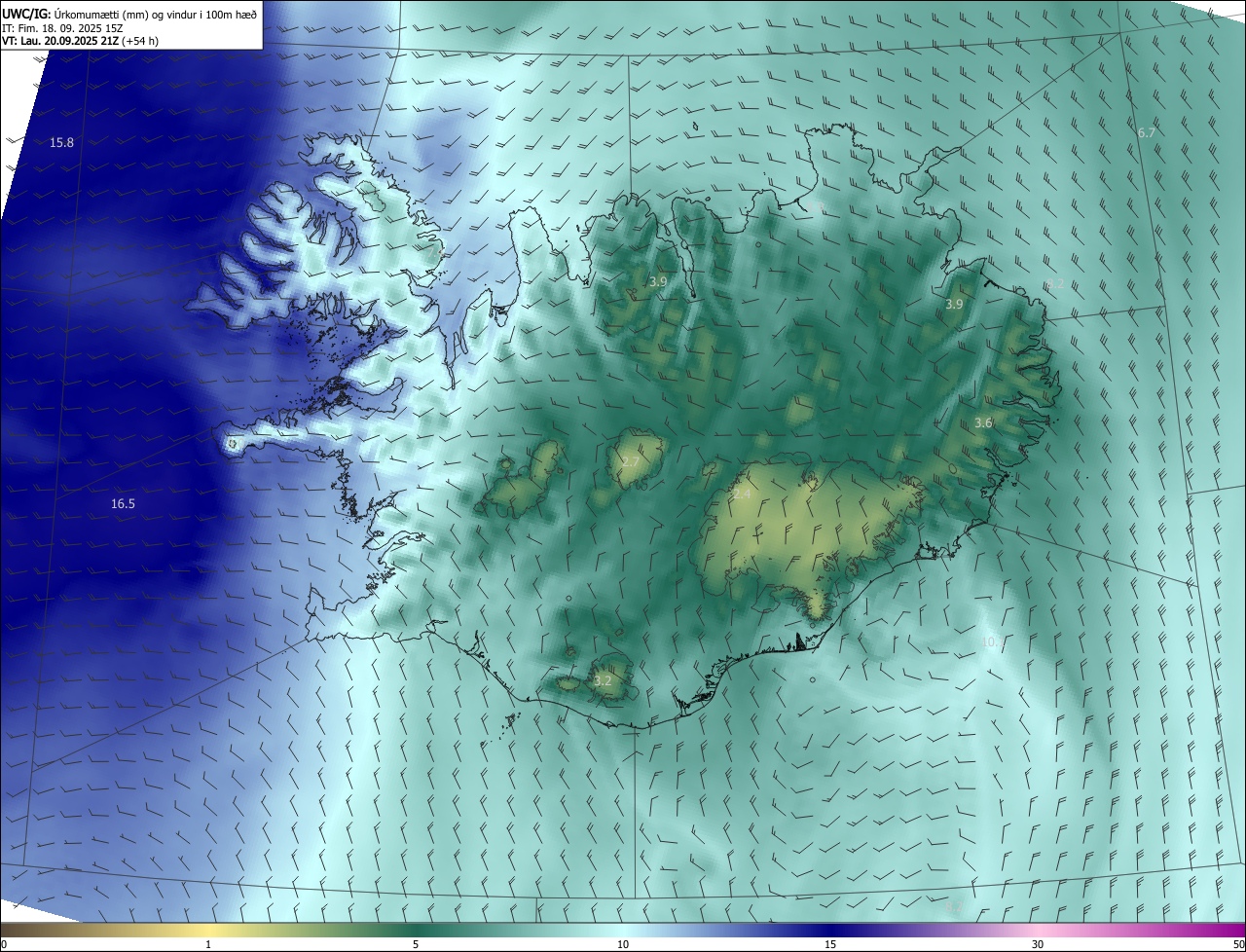Click the 2.7 value on the glacier
This screenshot has width=1246, height=952.
click(631, 461)
